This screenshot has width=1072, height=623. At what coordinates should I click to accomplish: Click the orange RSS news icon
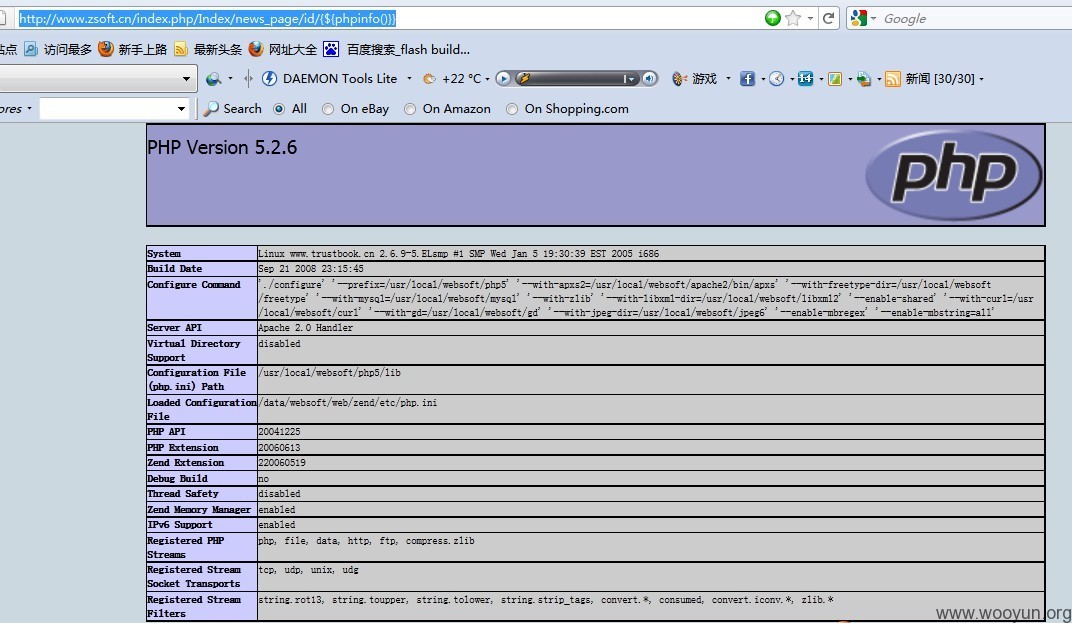click(x=892, y=79)
